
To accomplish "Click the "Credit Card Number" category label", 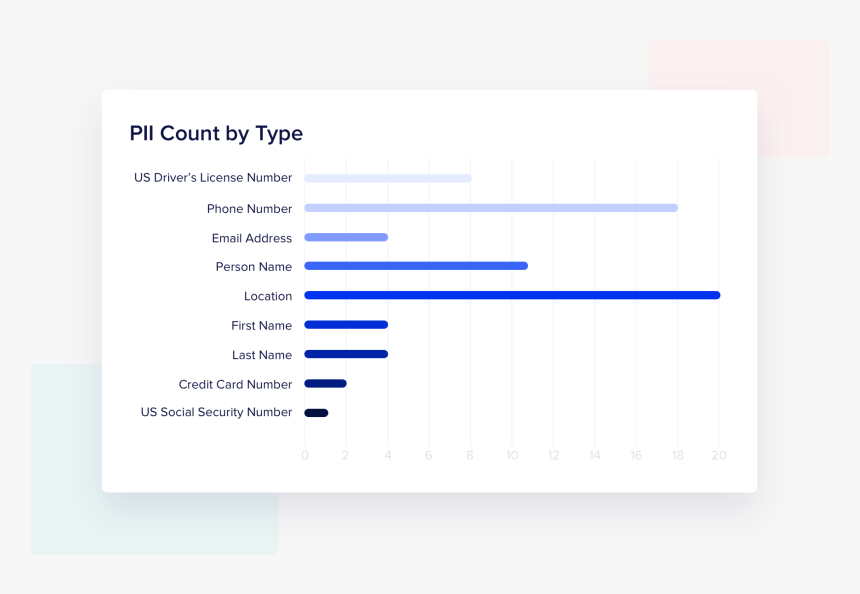I will pos(235,384).
